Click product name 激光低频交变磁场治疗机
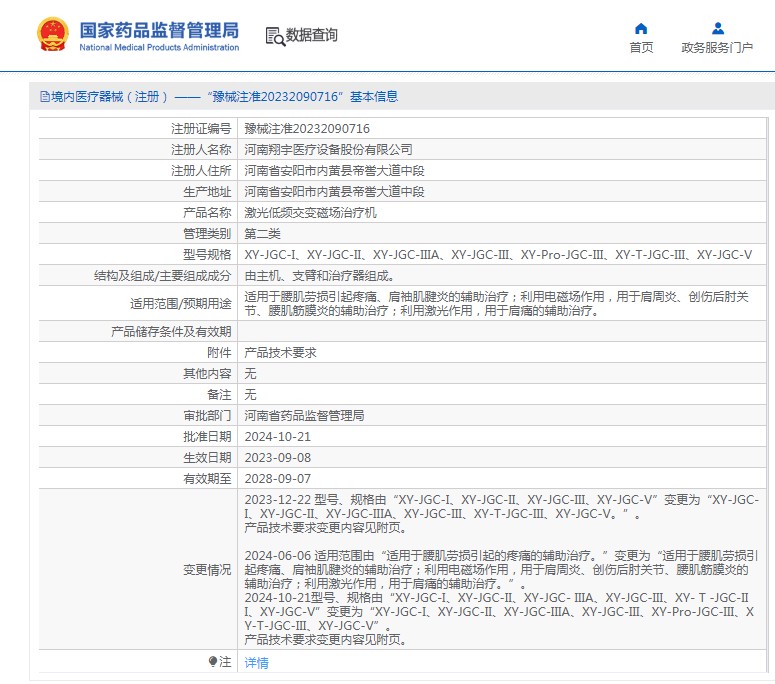The width and height of the screenshot is (775, 684). (x=311, y=213)
